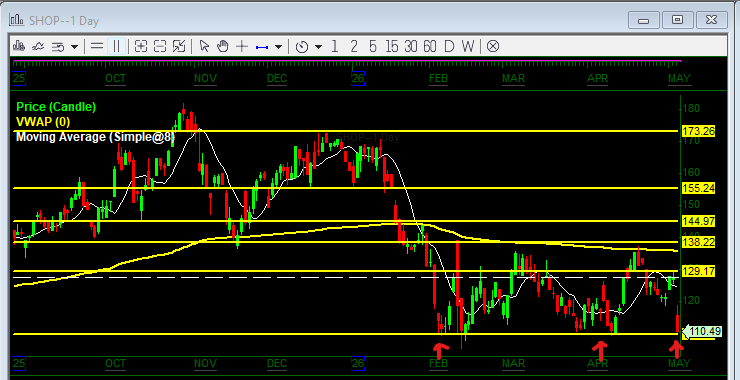Select the 138.22 price level label
Image resolution: width=740 pixels, height=380 pixels.
[x=698, y=242]
